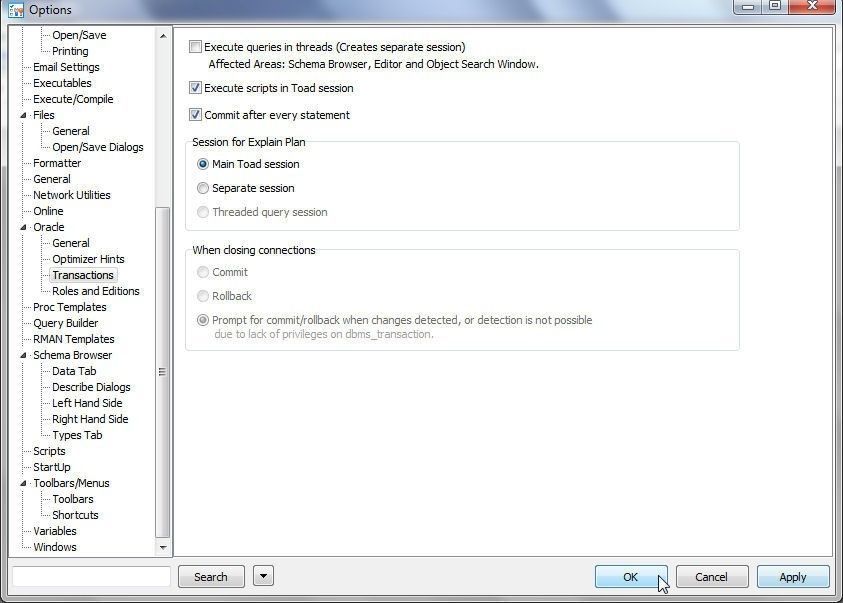Select Prompt for commit/rollback option
Viewport: 843px width, 603px height.
[203, 320]
